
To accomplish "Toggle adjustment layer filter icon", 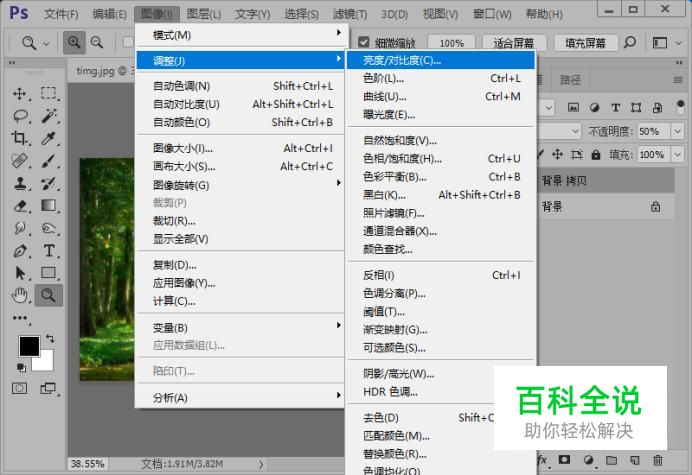I will click(594, 107).
